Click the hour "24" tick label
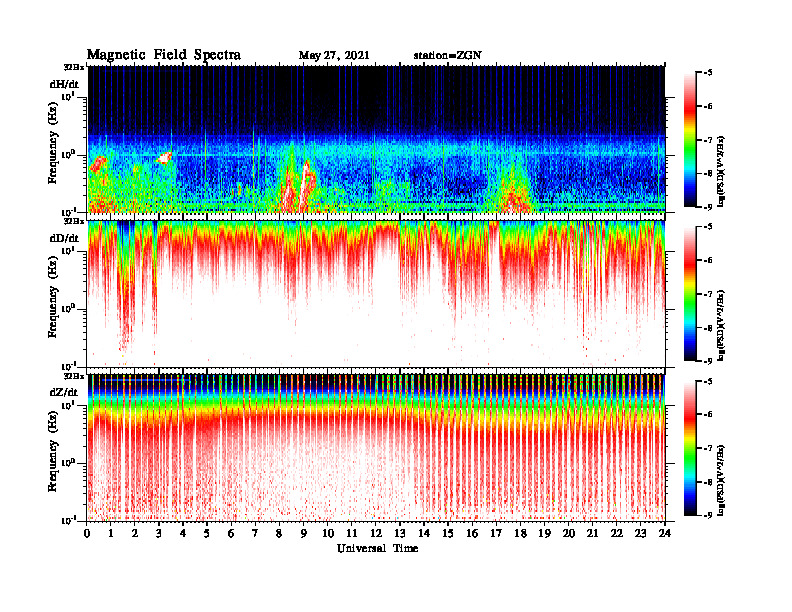The height and width of the screenshot is (612, 792). pos(665,534)
